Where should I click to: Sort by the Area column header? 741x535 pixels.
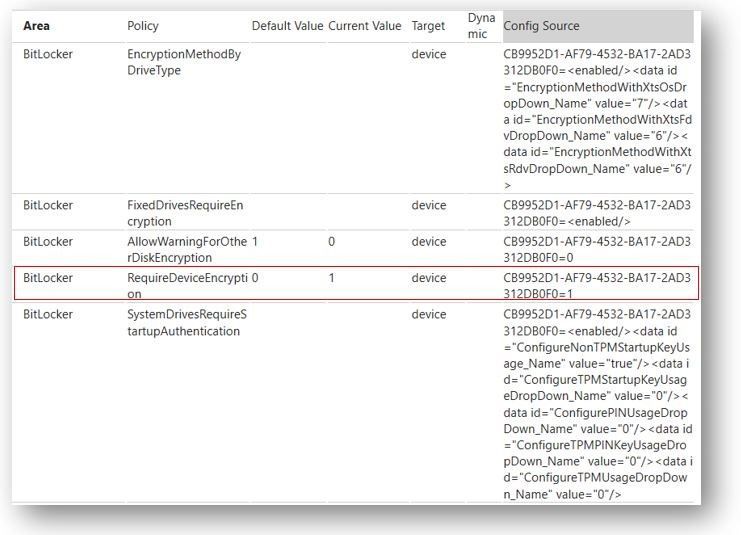[x=36, y=26]
